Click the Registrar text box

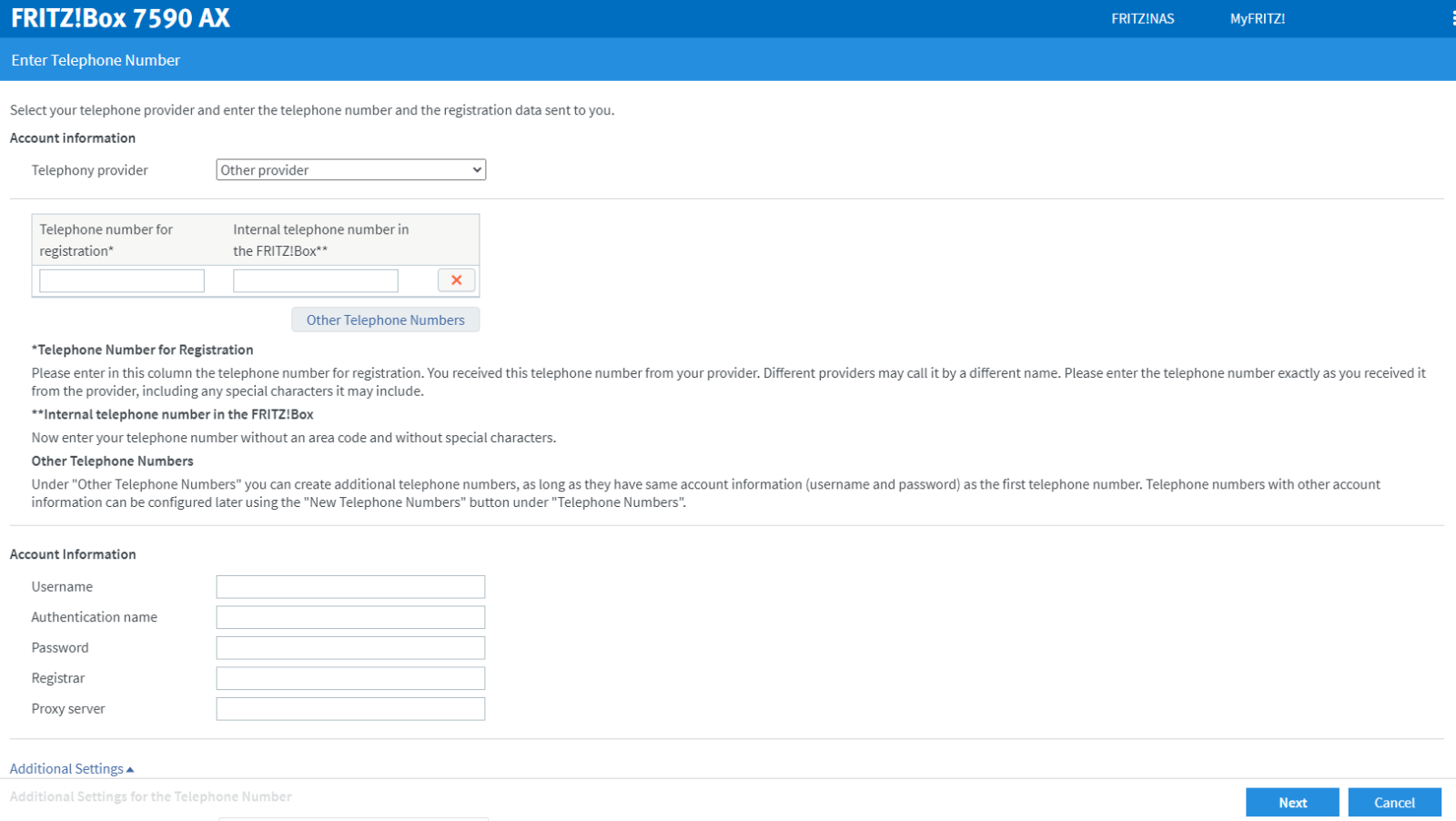coord(350,678)
